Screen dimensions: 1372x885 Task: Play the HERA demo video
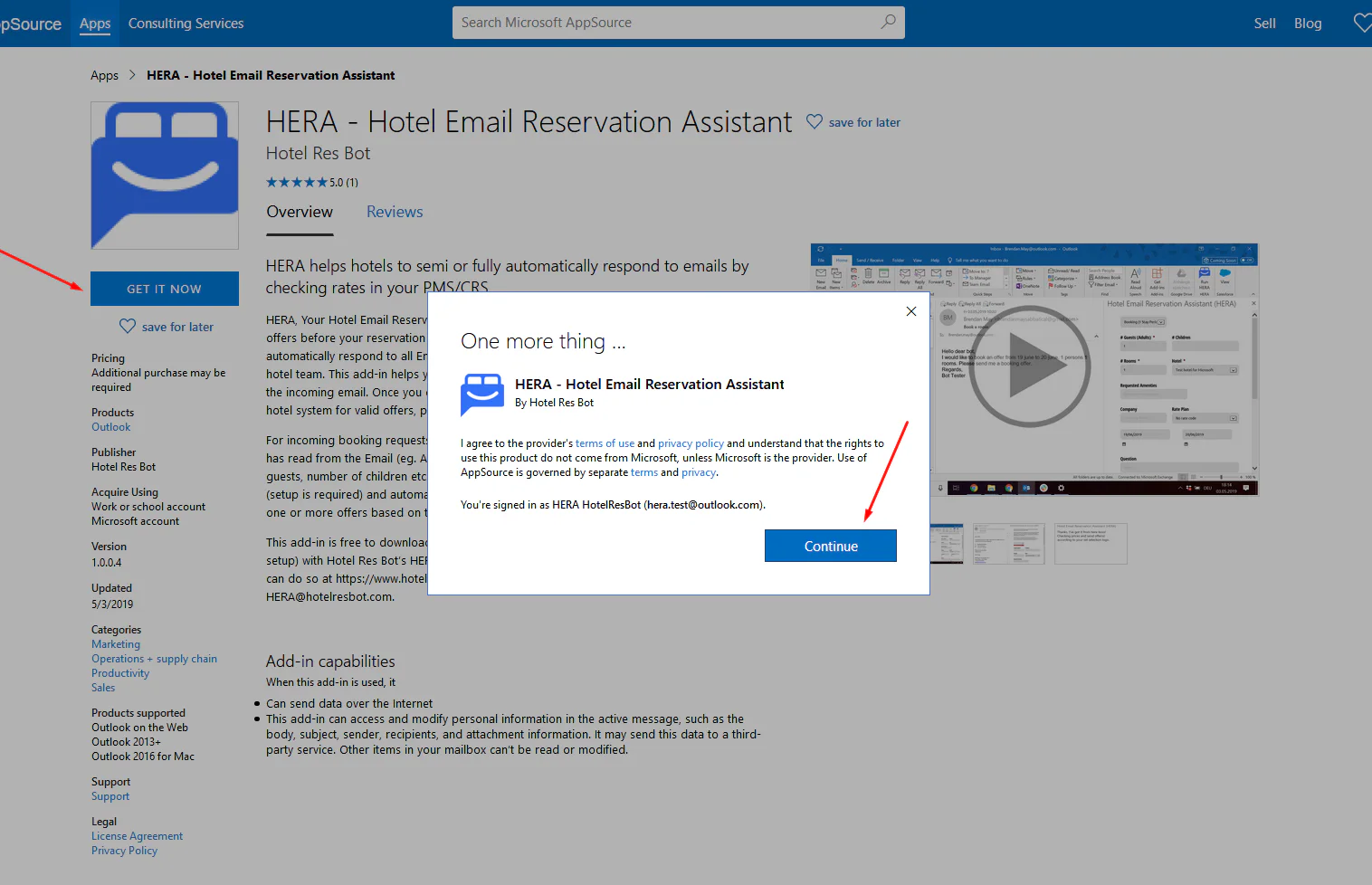coord(1030,366)
